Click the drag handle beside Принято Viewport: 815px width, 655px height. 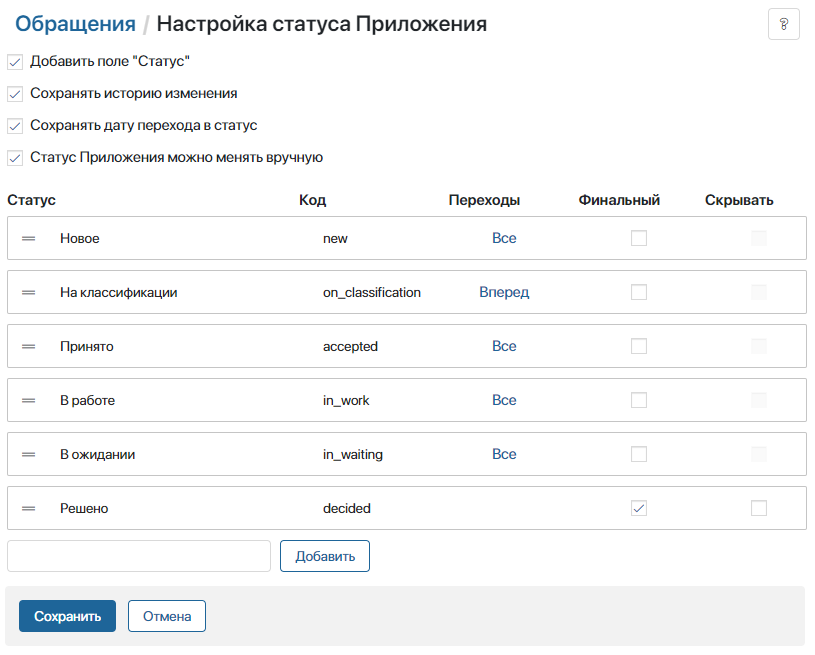(29, 346)
